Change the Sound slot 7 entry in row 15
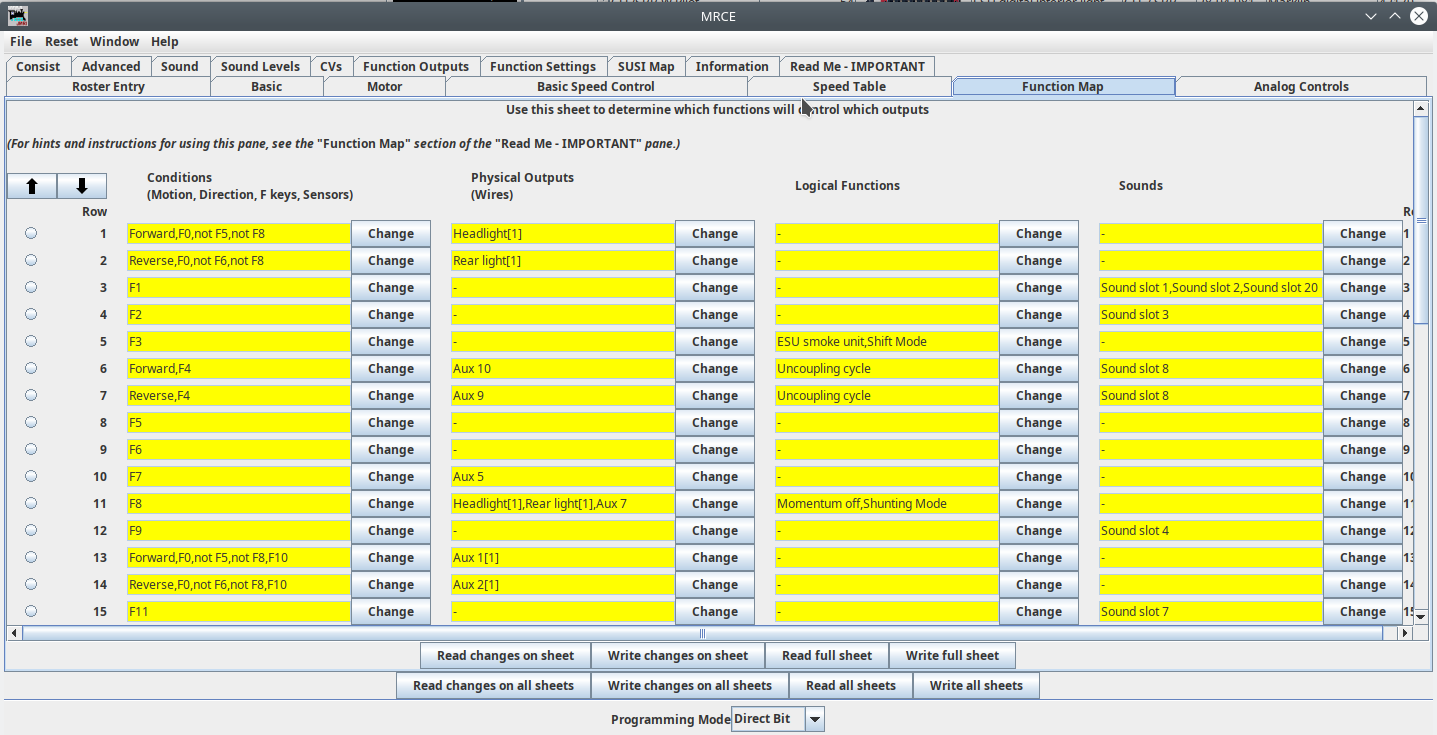The image size is (1437, 735). [1363, 612]
